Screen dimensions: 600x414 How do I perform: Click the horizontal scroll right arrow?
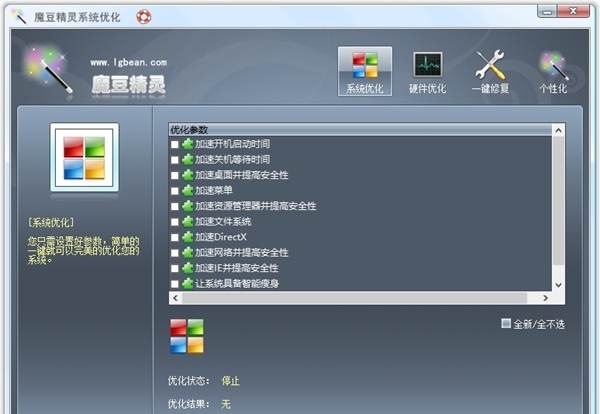546,298
